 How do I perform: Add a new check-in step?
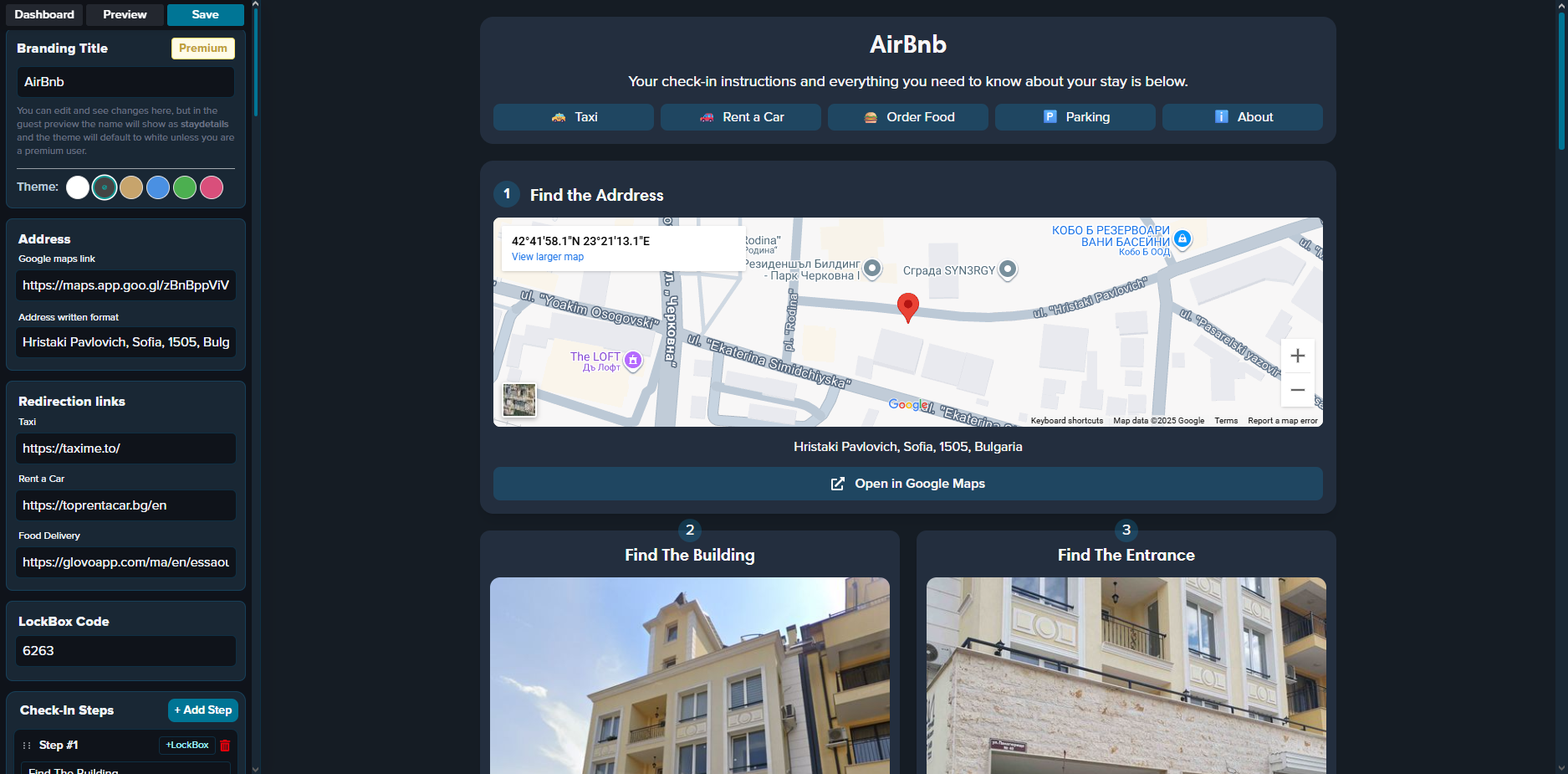coord(203,710)
